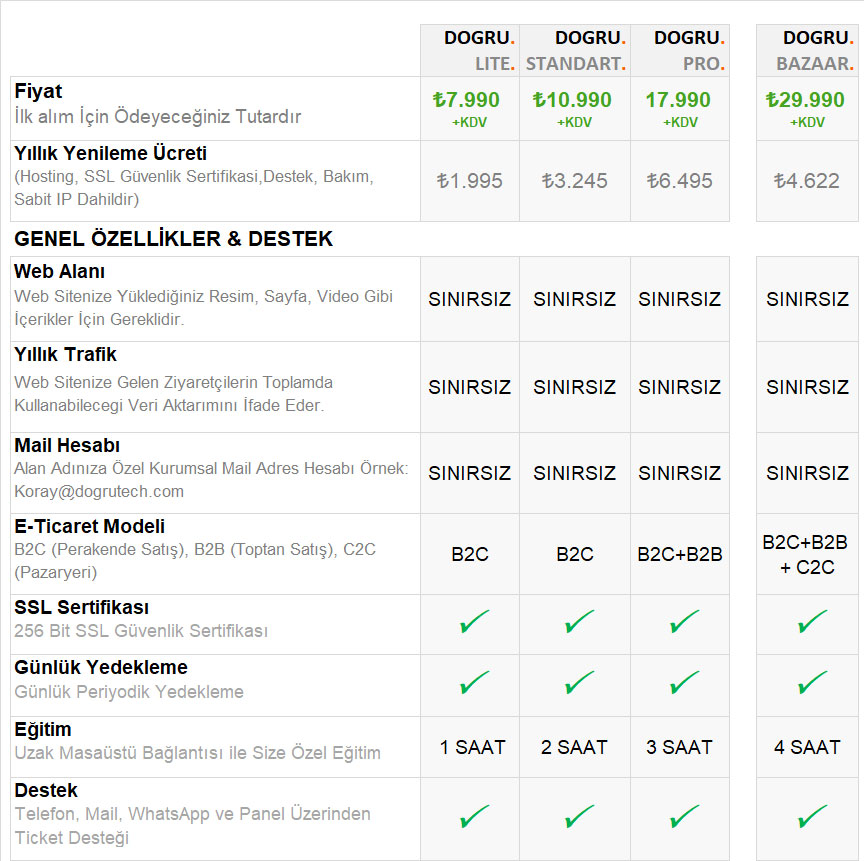Click SSL Sertifikası checkmark under DOGRU LITE
This screenshot has width=864, height=861.
pos(474,623)
